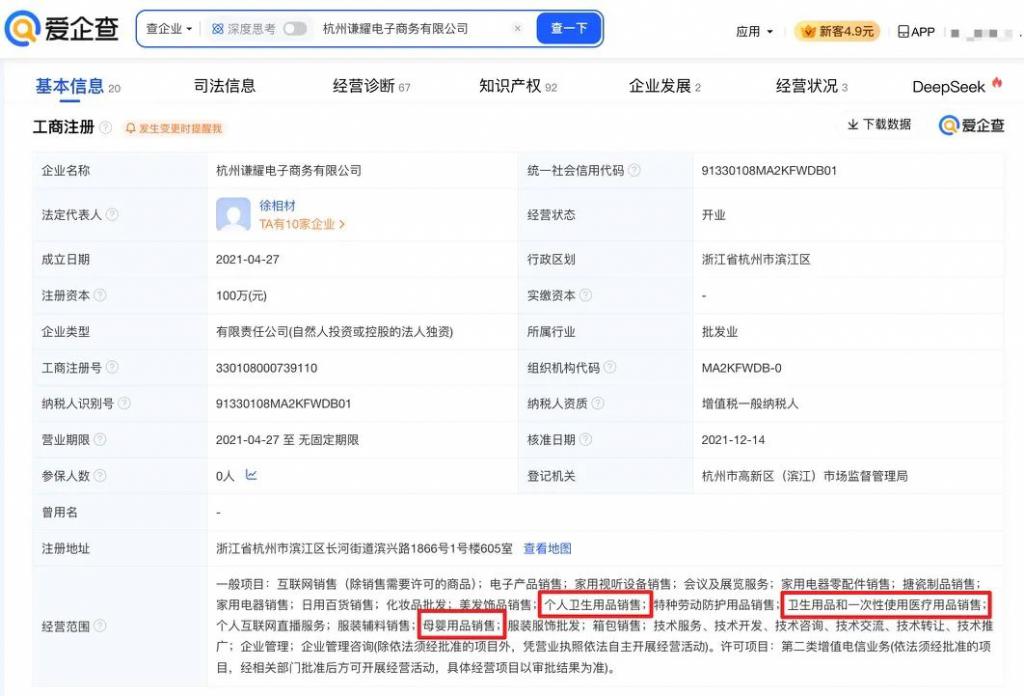Click the 登记机关 value 杭州市高新区（滨江）市场监督管理局
This screenshot has width=1024, height=696.
click(x=805, y=475)
